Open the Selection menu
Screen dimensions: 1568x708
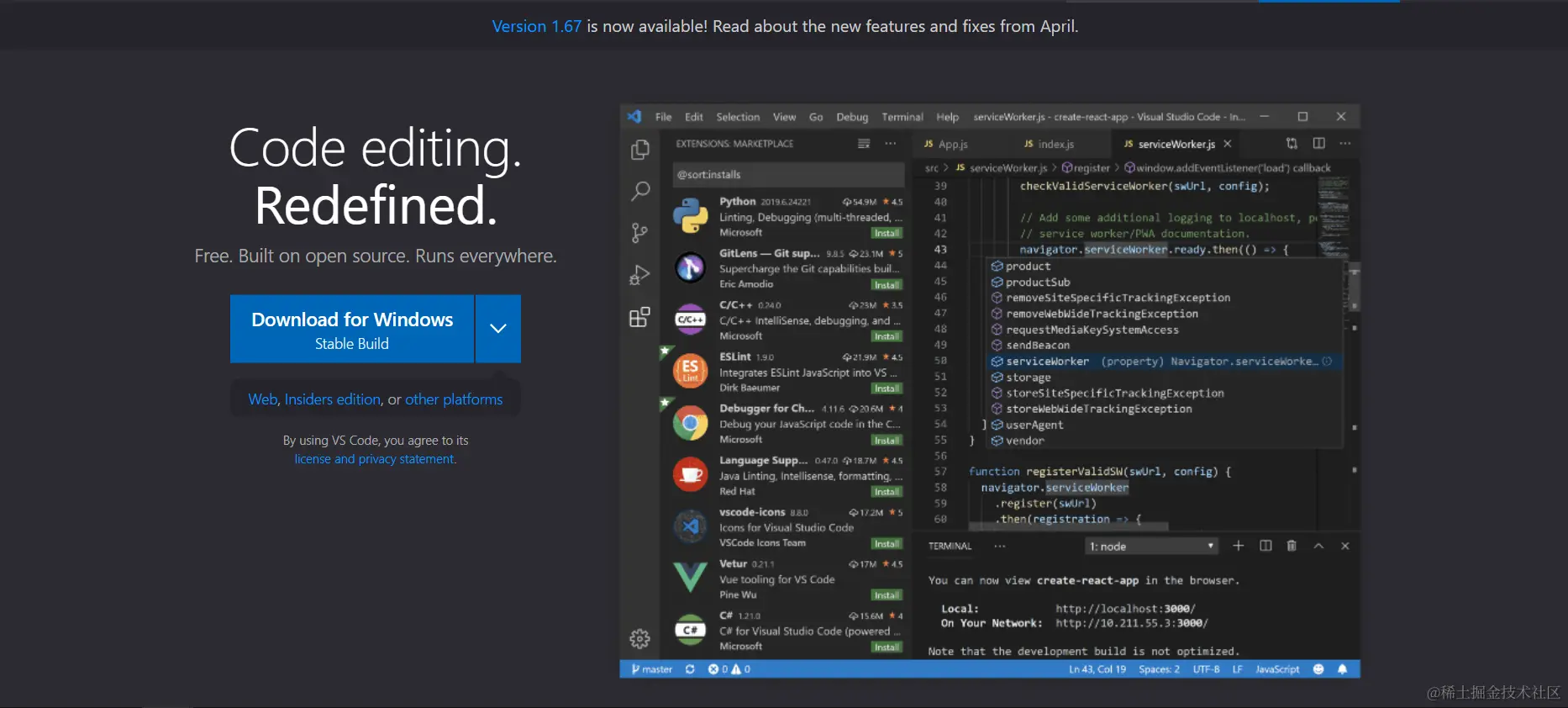click(x=738, y=117)
